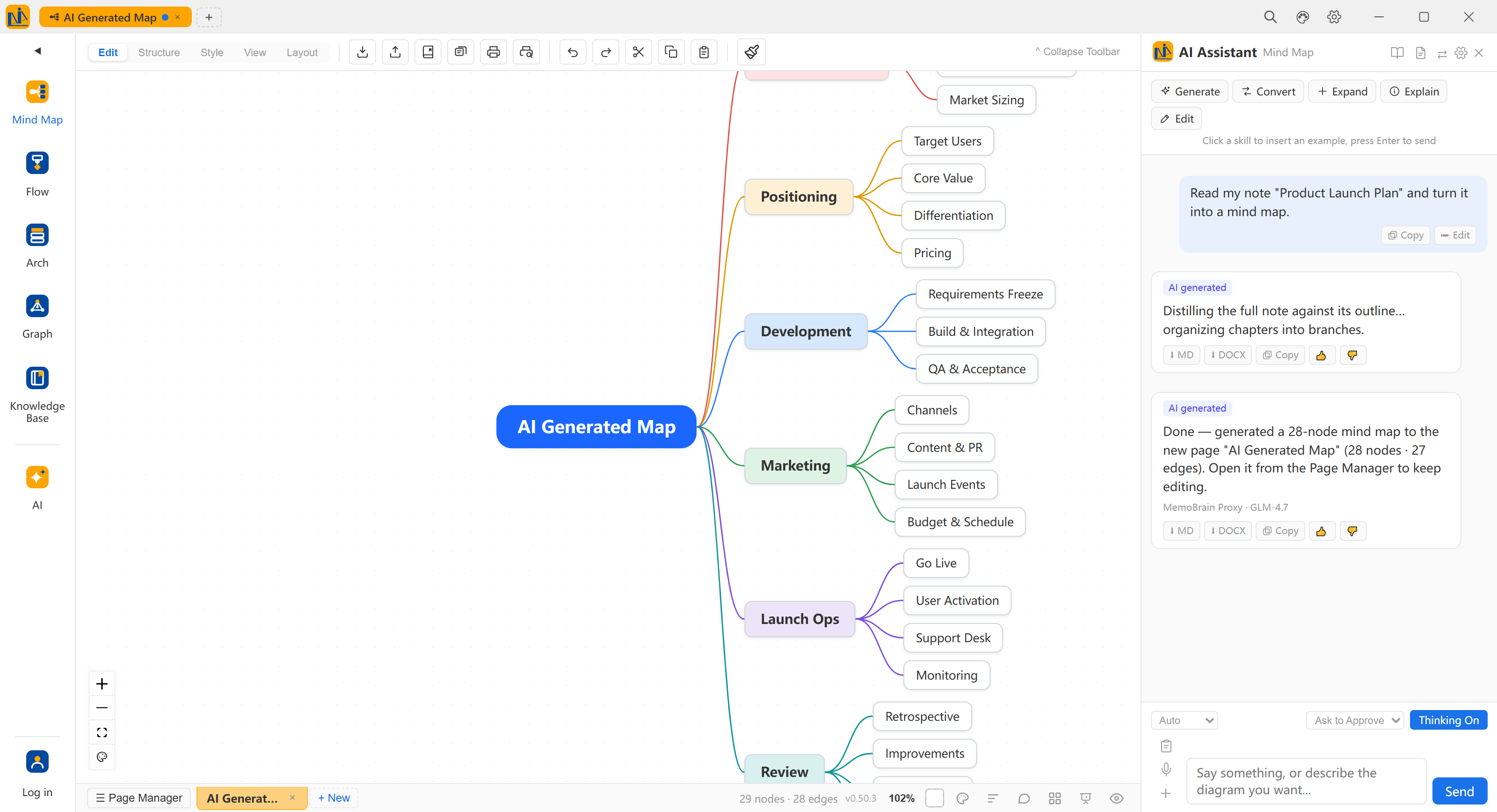Open the Ask to Approve dropdown
Screen dimensions: 1497x812
tap(1355, 720)
